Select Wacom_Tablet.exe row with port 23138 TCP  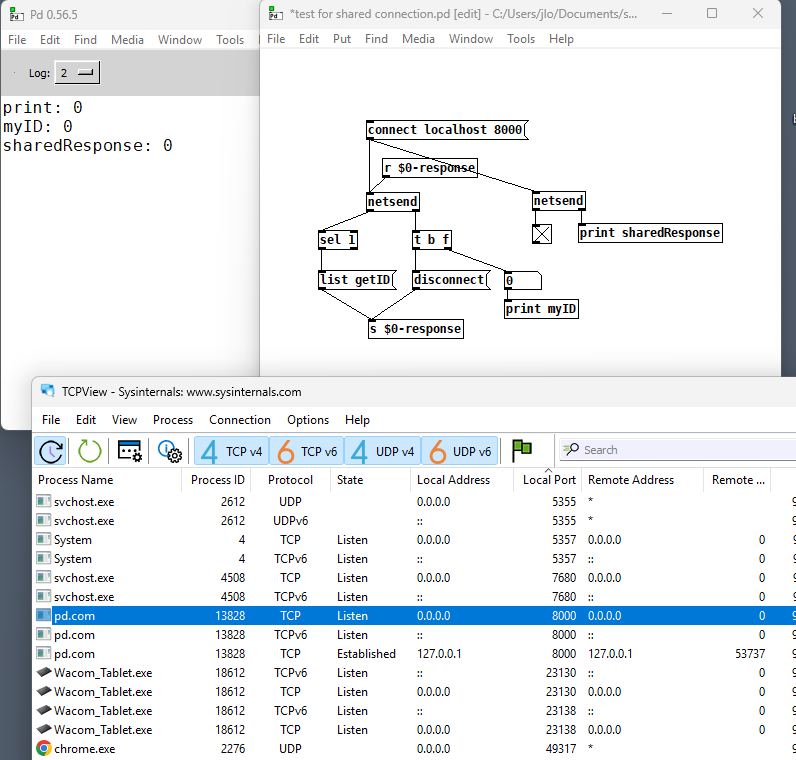(414, 730)
